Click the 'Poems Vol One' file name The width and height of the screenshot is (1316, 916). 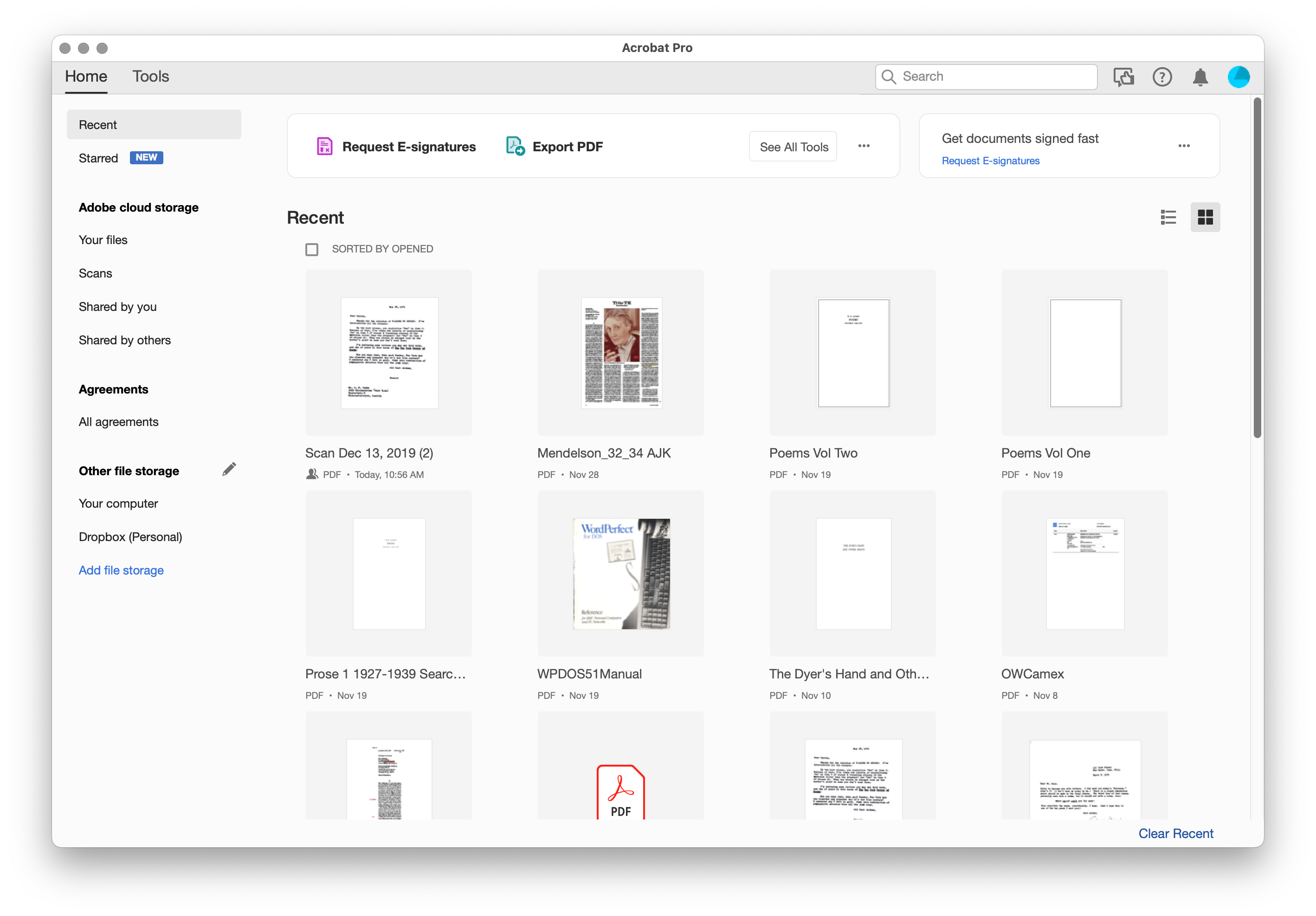pos(1045,453)
